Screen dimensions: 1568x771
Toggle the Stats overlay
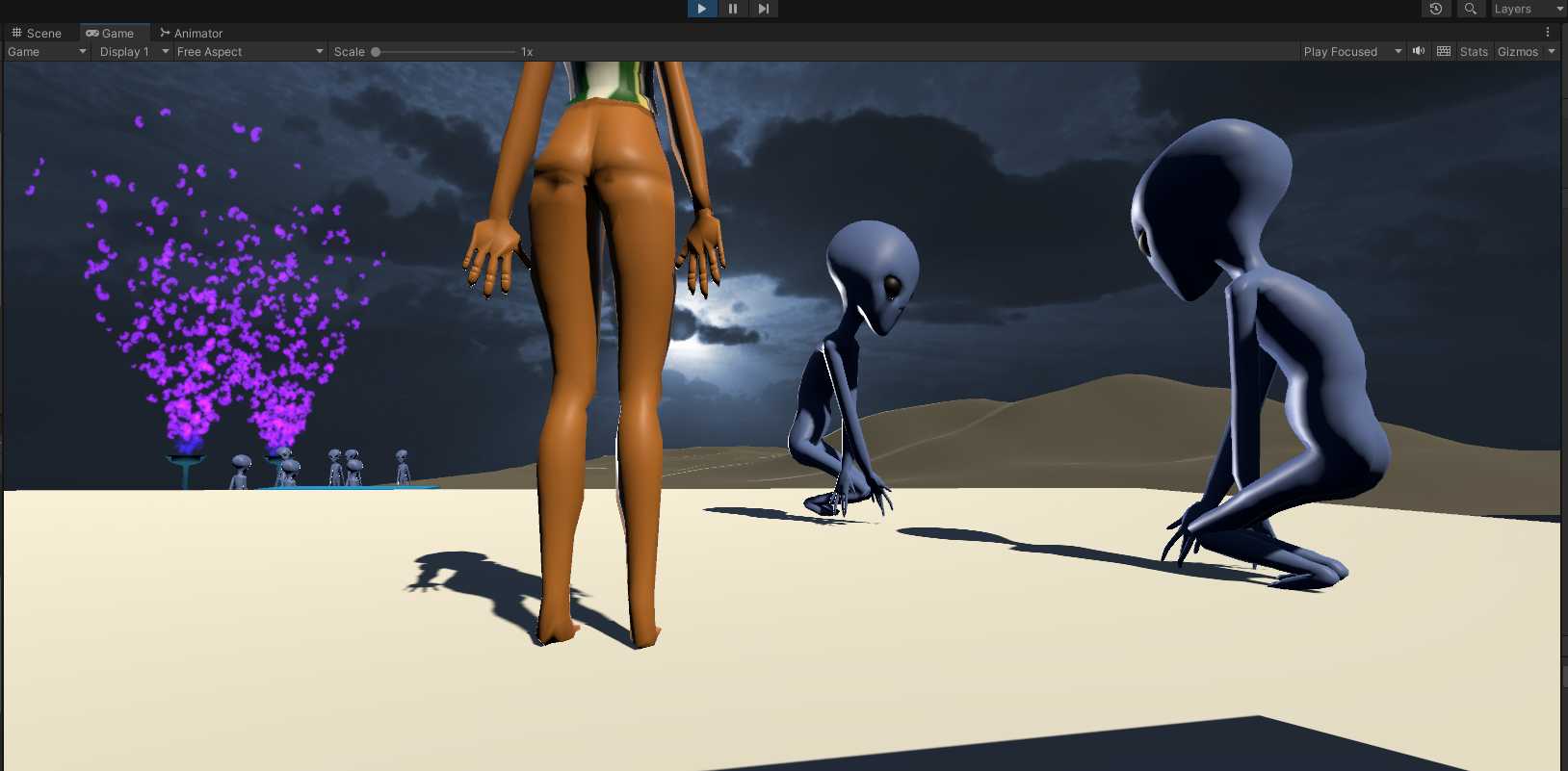point(1474,52)
